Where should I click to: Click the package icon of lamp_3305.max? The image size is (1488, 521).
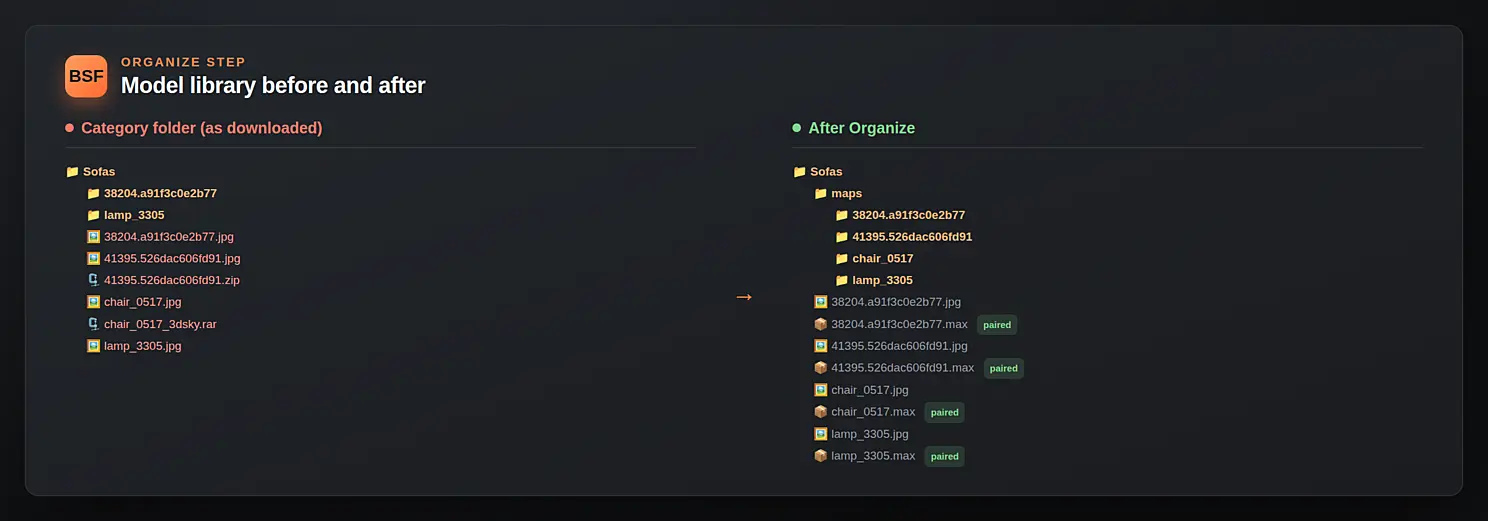[820, 456]
